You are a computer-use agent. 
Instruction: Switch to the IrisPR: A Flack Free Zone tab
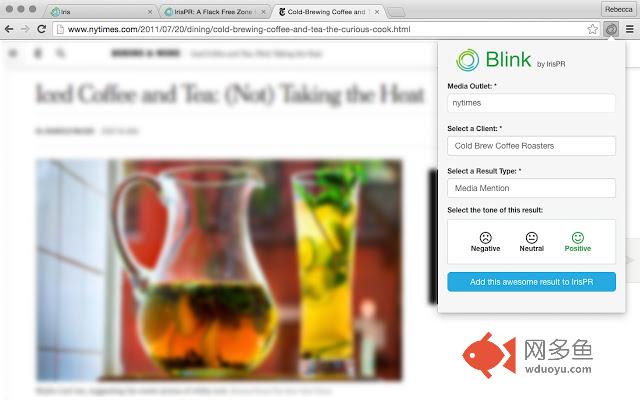(213, 12)
